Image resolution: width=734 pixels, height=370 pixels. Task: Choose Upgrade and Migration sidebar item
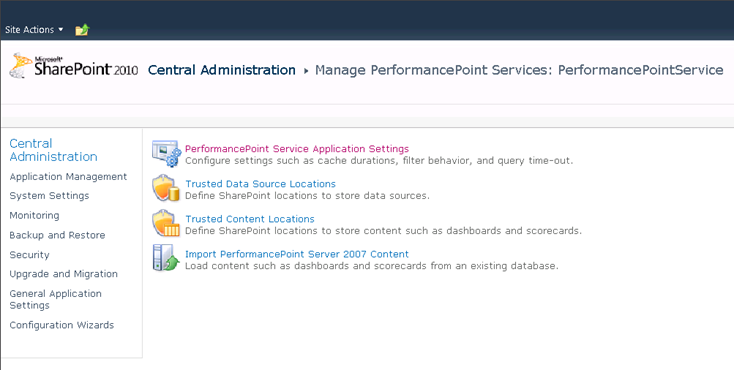63,274
